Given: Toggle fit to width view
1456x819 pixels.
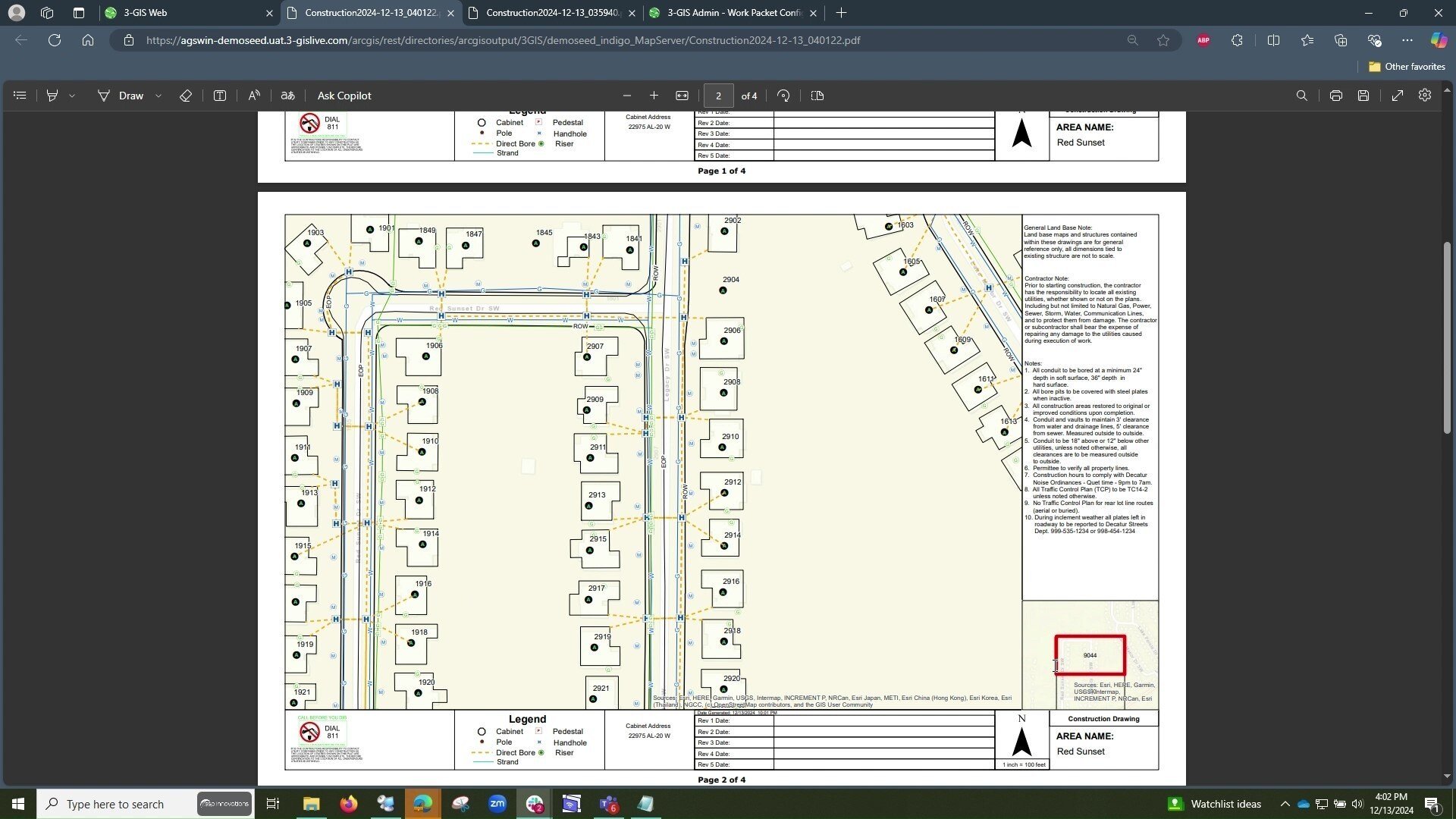Looking at the screenshot, I should [681, 95].
